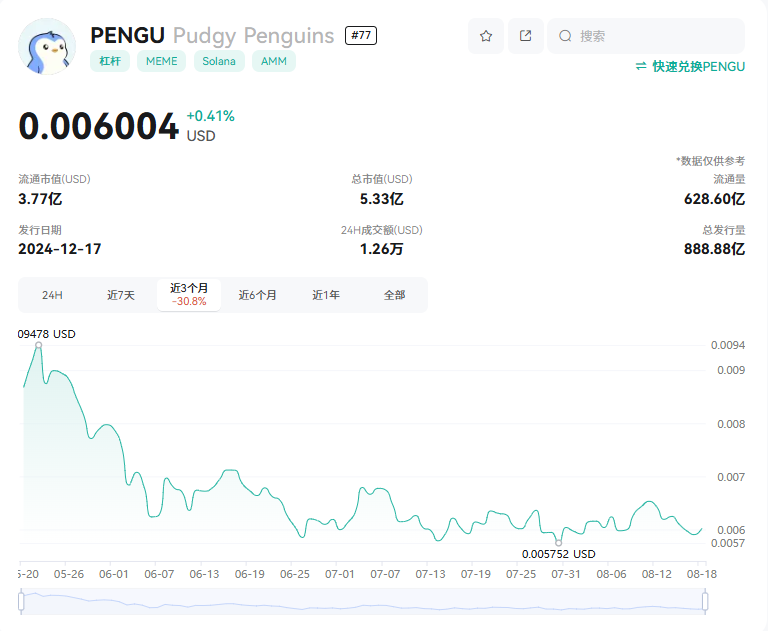Click the 杠杆 tag
768x631 pixels.
(x=110, y=61)
